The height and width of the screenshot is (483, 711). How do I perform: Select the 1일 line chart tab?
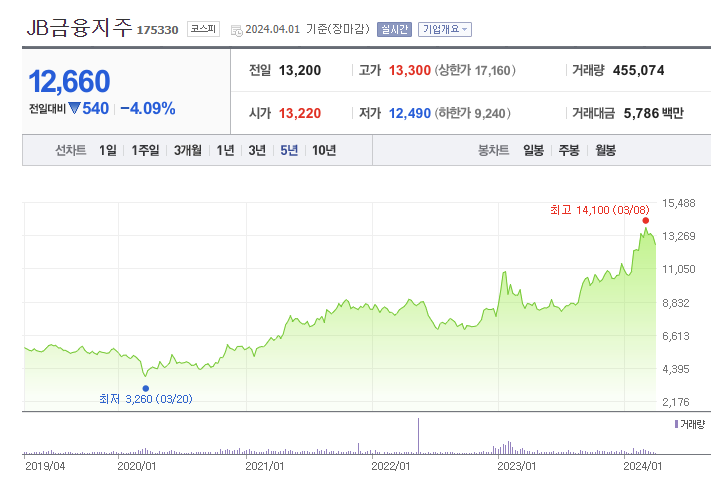[x=108, y=150]
